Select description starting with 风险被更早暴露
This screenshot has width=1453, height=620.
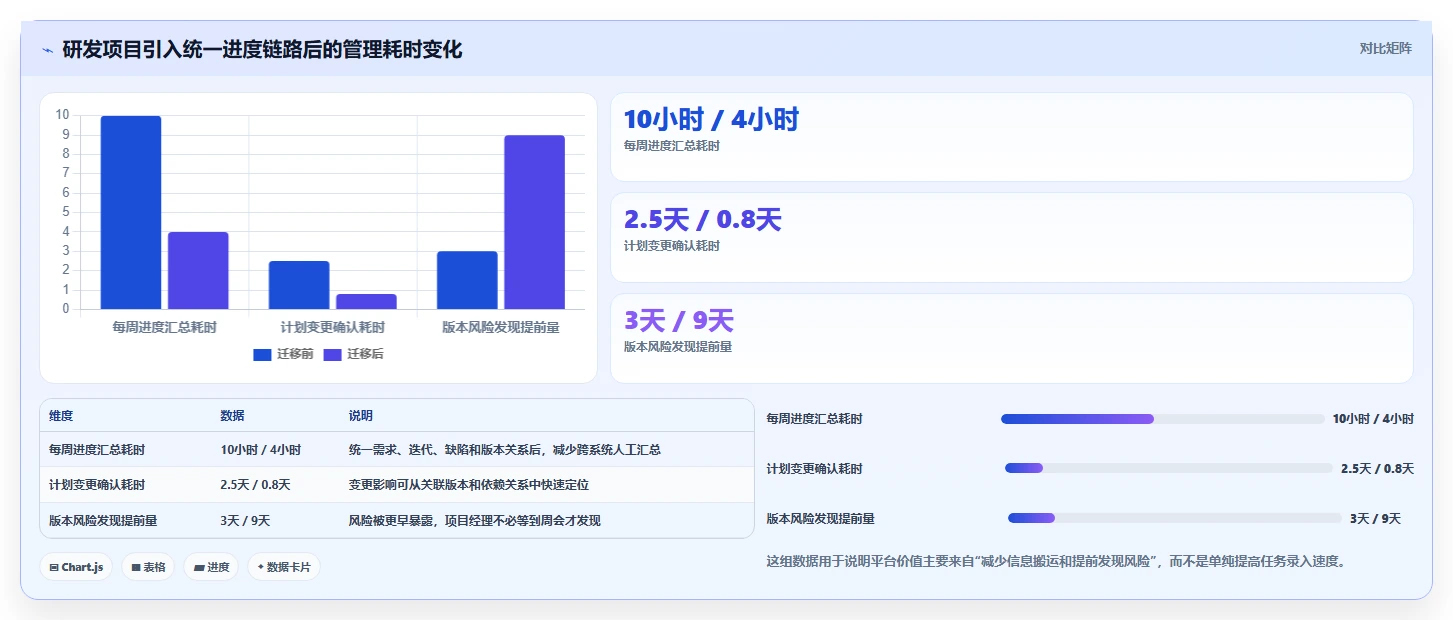click(475, 521)
